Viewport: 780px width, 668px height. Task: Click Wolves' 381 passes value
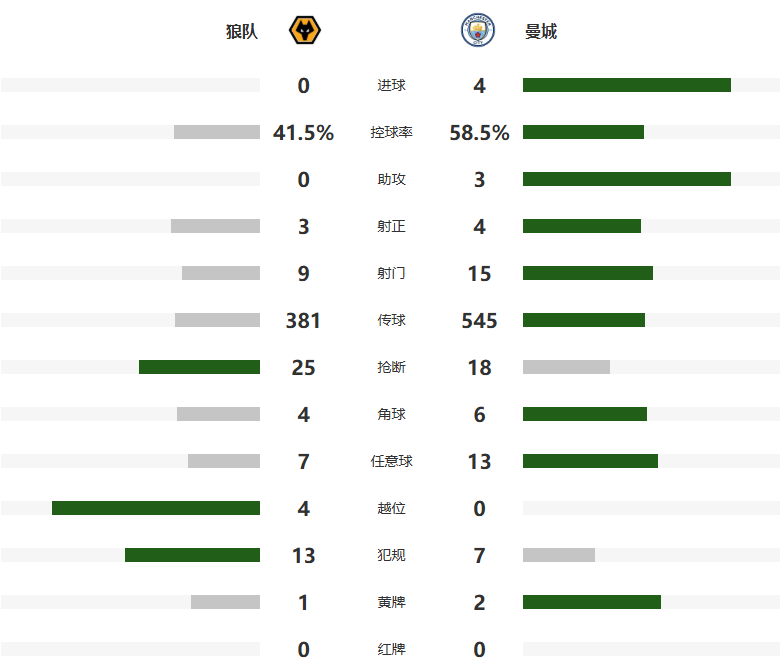click(x=303, y=321)
